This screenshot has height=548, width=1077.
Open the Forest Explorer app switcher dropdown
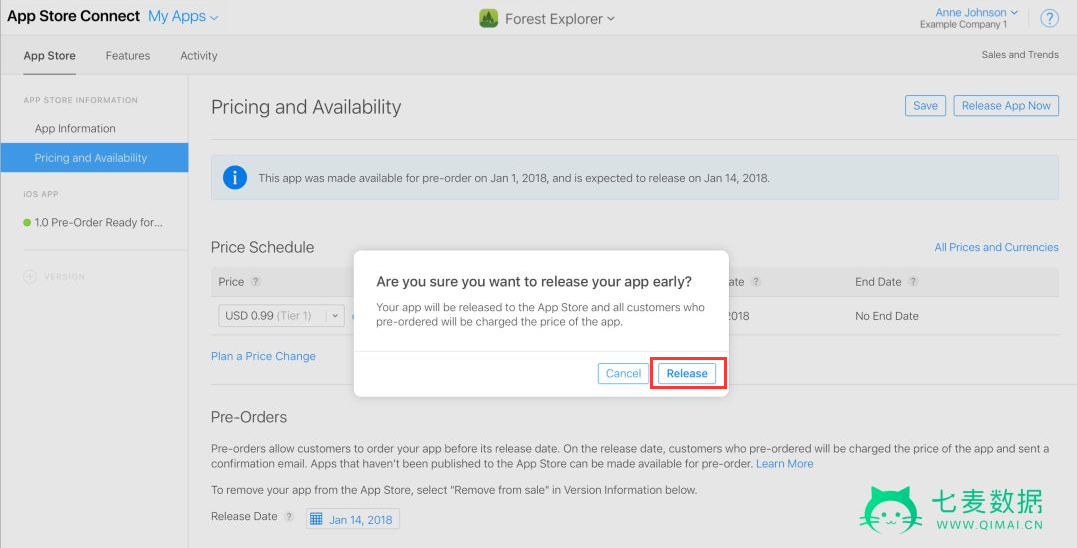pyautogui.click(x=560, y=19)
